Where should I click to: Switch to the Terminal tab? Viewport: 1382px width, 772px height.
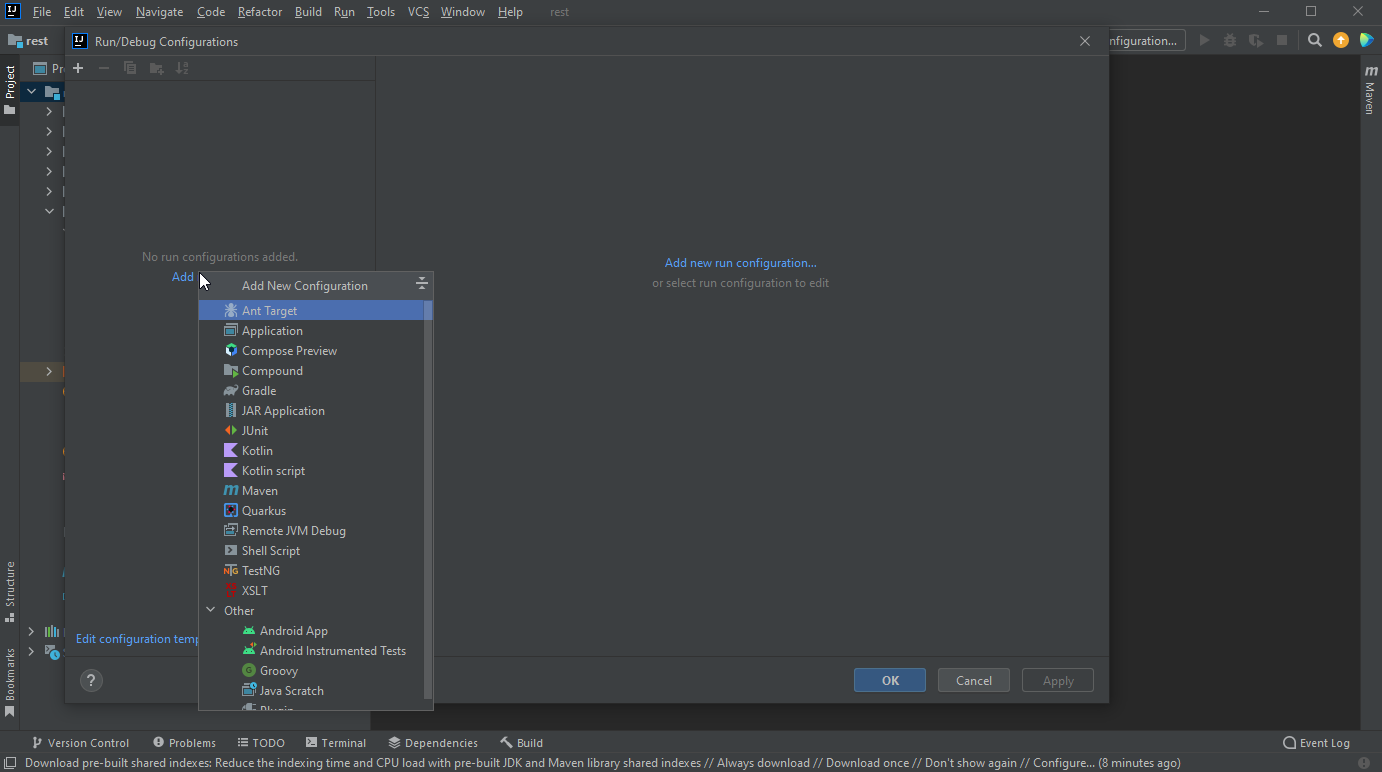tap(336, 742)
